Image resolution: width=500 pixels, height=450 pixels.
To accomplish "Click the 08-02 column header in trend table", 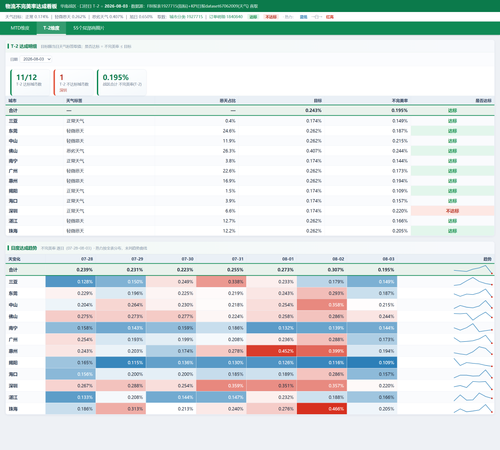I will point(338,259).
